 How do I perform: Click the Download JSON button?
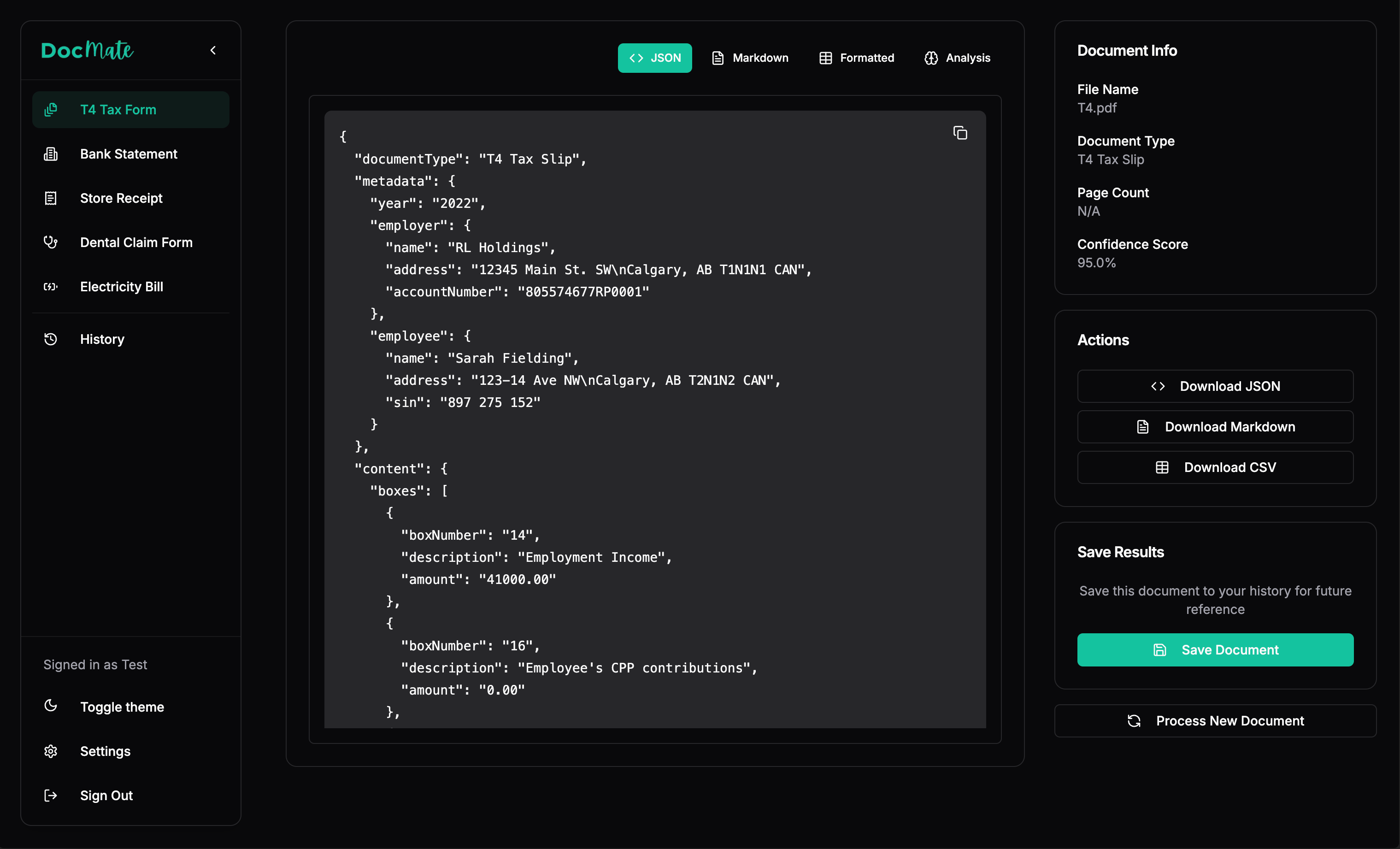pos(1215,386)
